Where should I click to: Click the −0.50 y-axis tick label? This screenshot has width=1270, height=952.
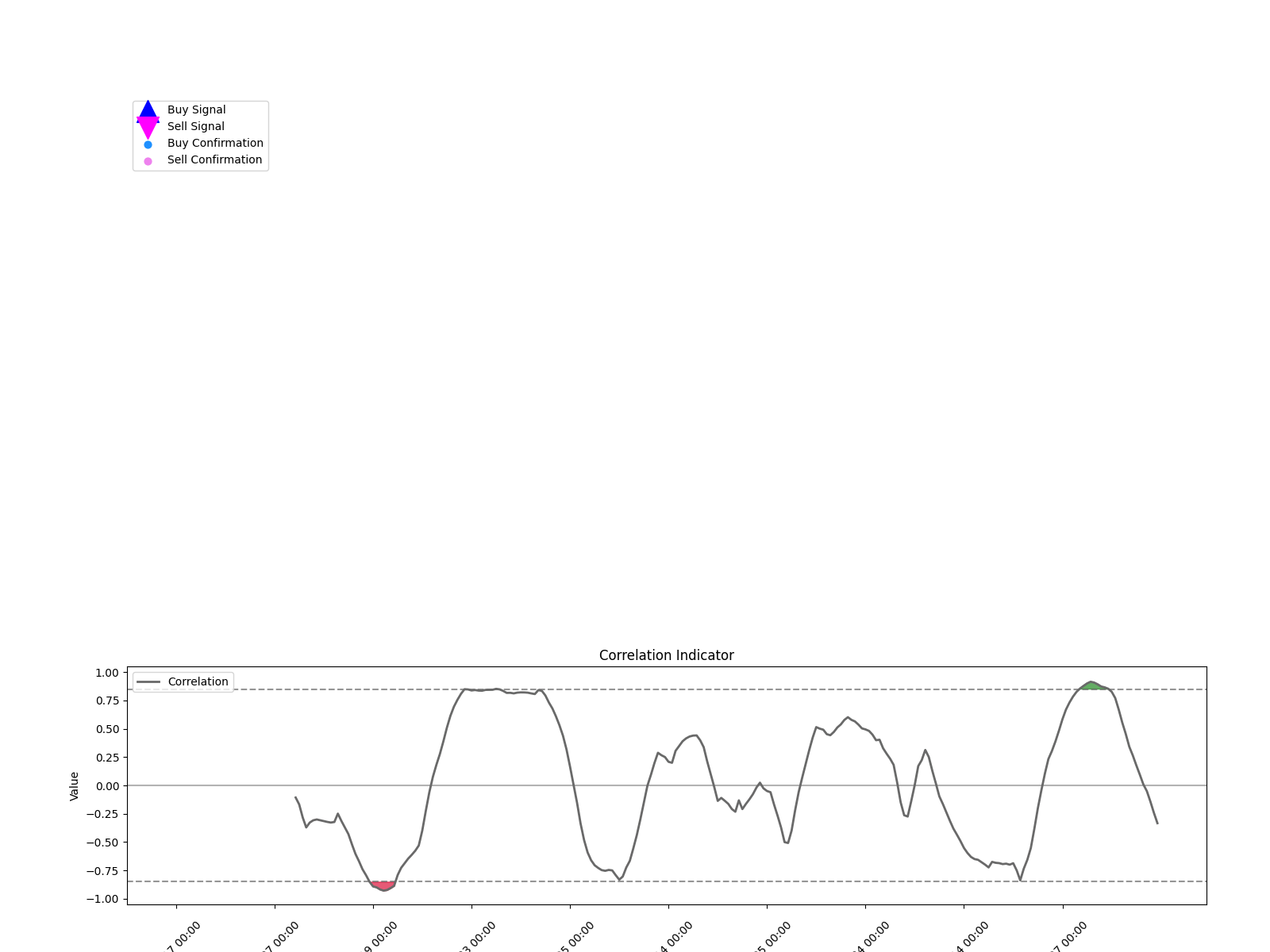(104, 843)
